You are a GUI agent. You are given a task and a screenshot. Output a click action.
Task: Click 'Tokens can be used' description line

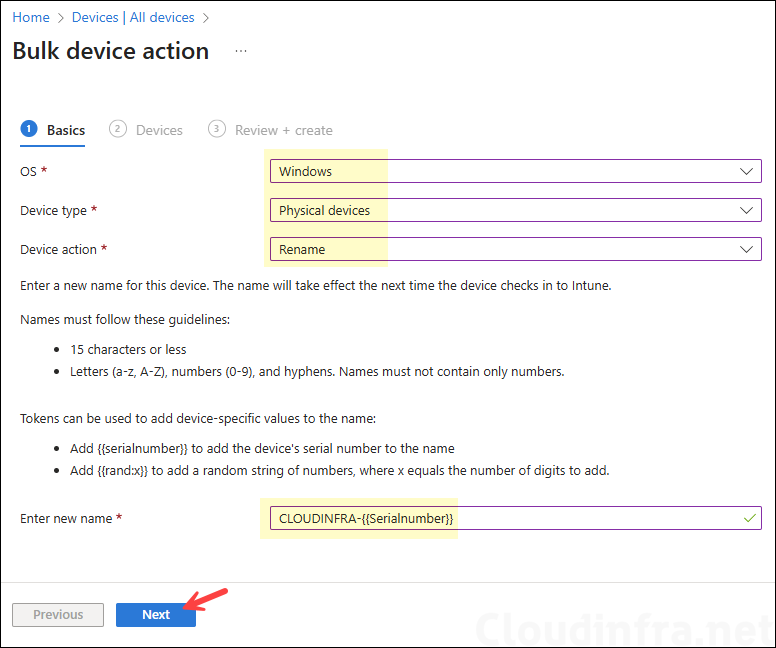(x=198, y=419)
